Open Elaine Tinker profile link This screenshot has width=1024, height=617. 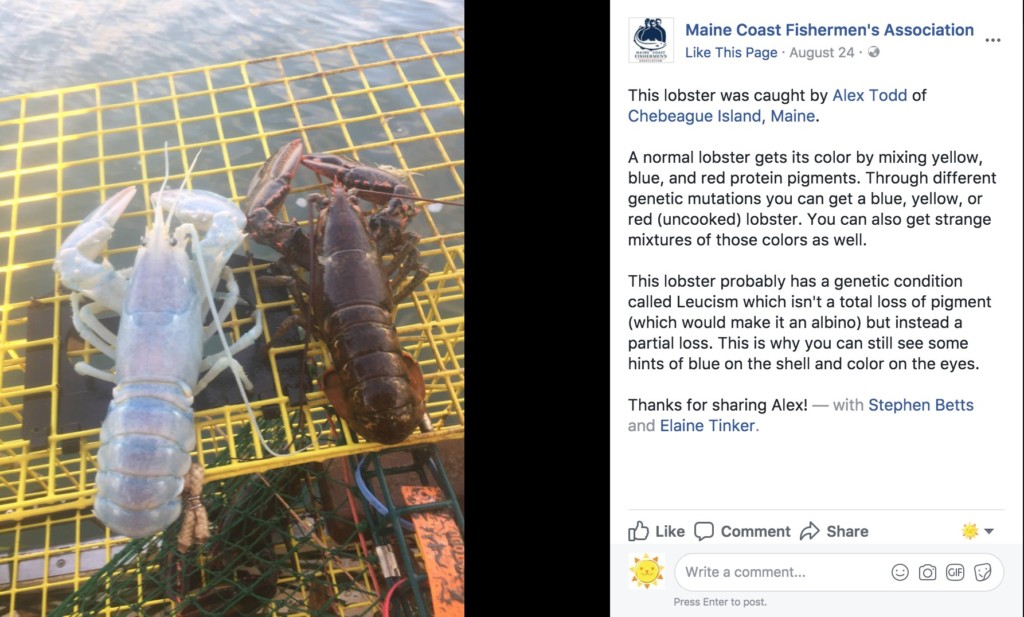[707, 426]
